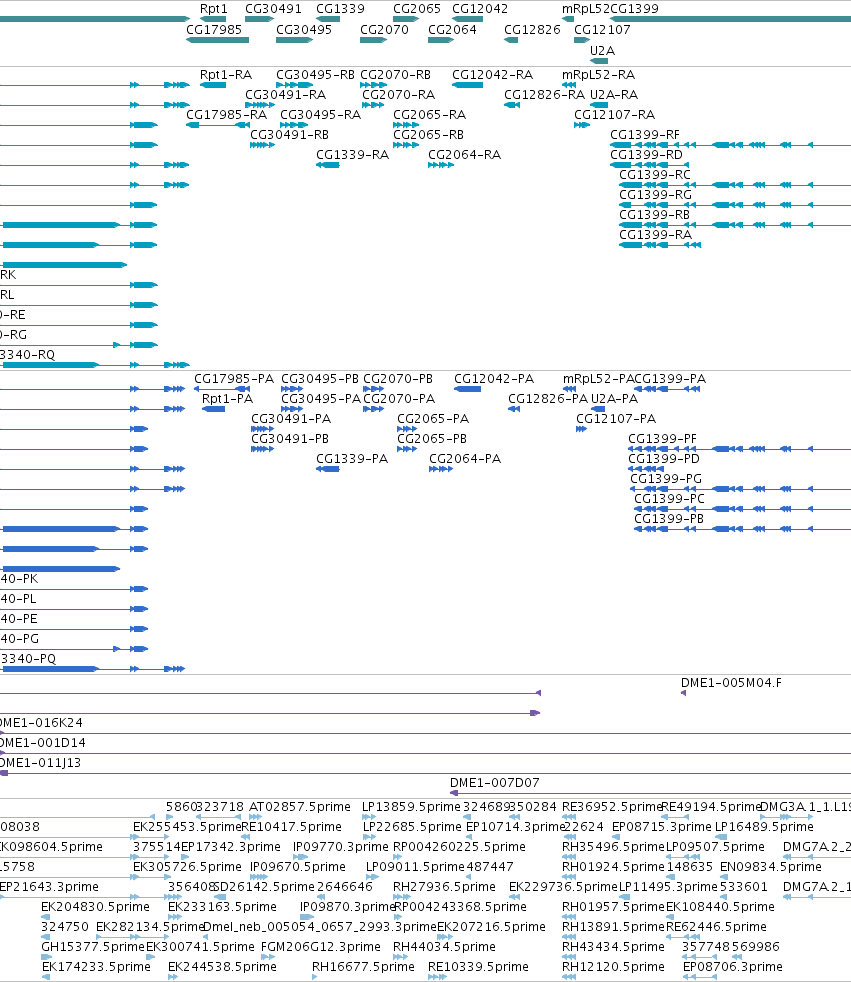Click the CG12826-RA transcript label

click(545, 95)
